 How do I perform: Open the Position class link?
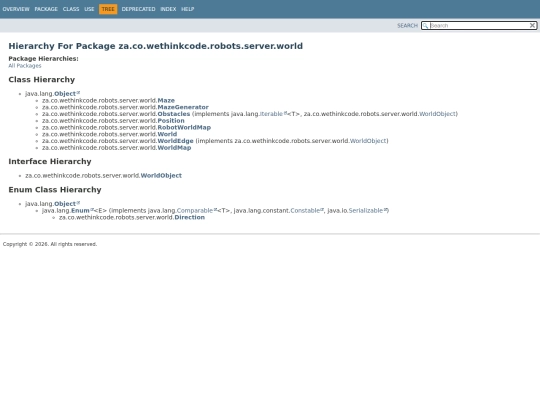click(171, 121)
